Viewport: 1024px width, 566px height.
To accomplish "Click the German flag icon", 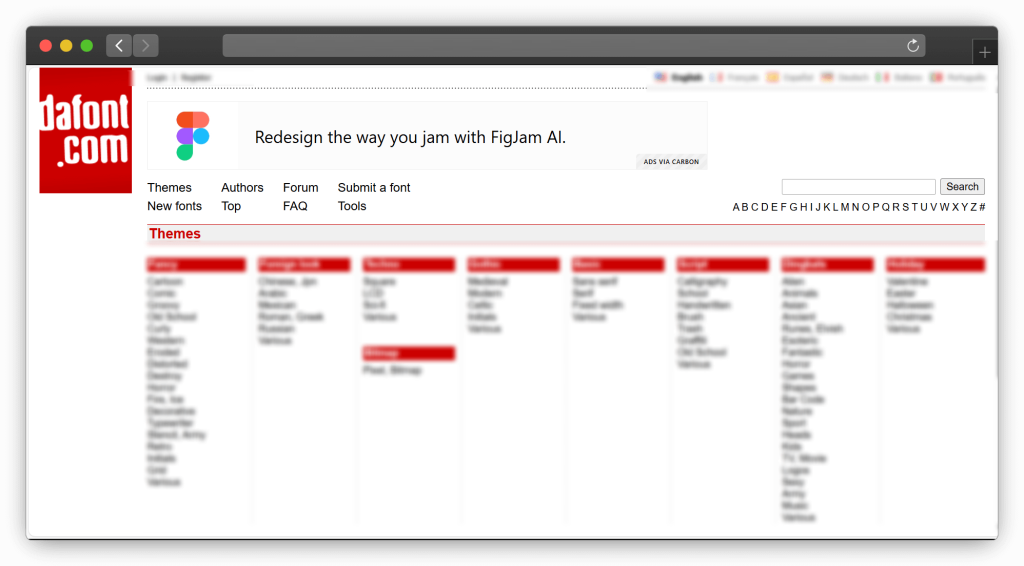I will 827,77.
